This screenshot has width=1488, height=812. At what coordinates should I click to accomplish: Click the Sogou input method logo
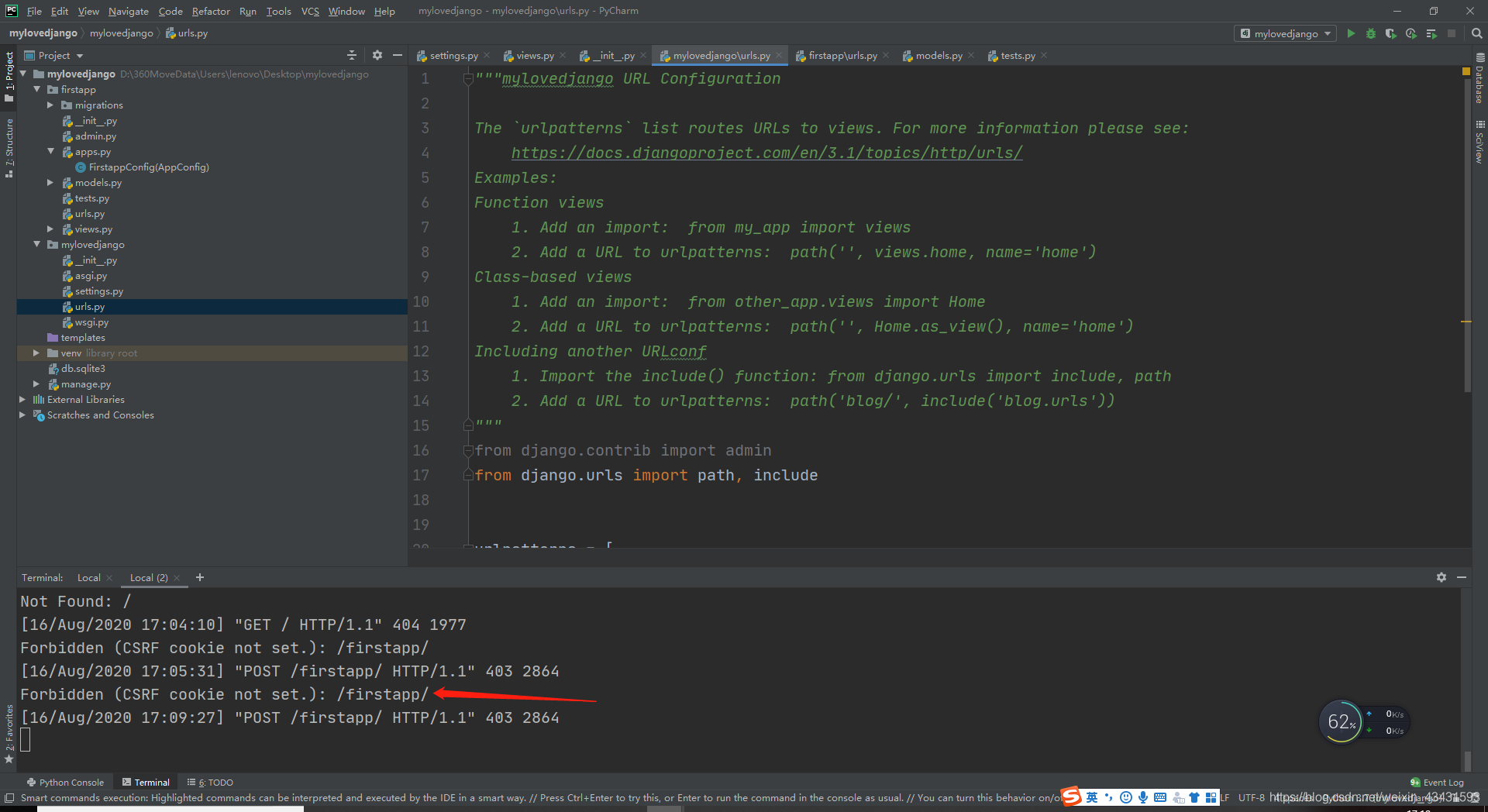pos(1072,797)
